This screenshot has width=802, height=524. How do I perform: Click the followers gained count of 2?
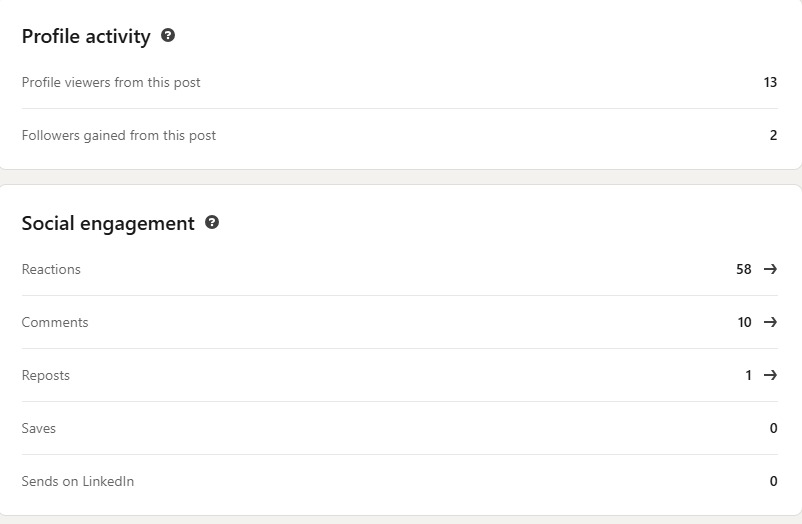pyautogui.click(x=773, y=135)
